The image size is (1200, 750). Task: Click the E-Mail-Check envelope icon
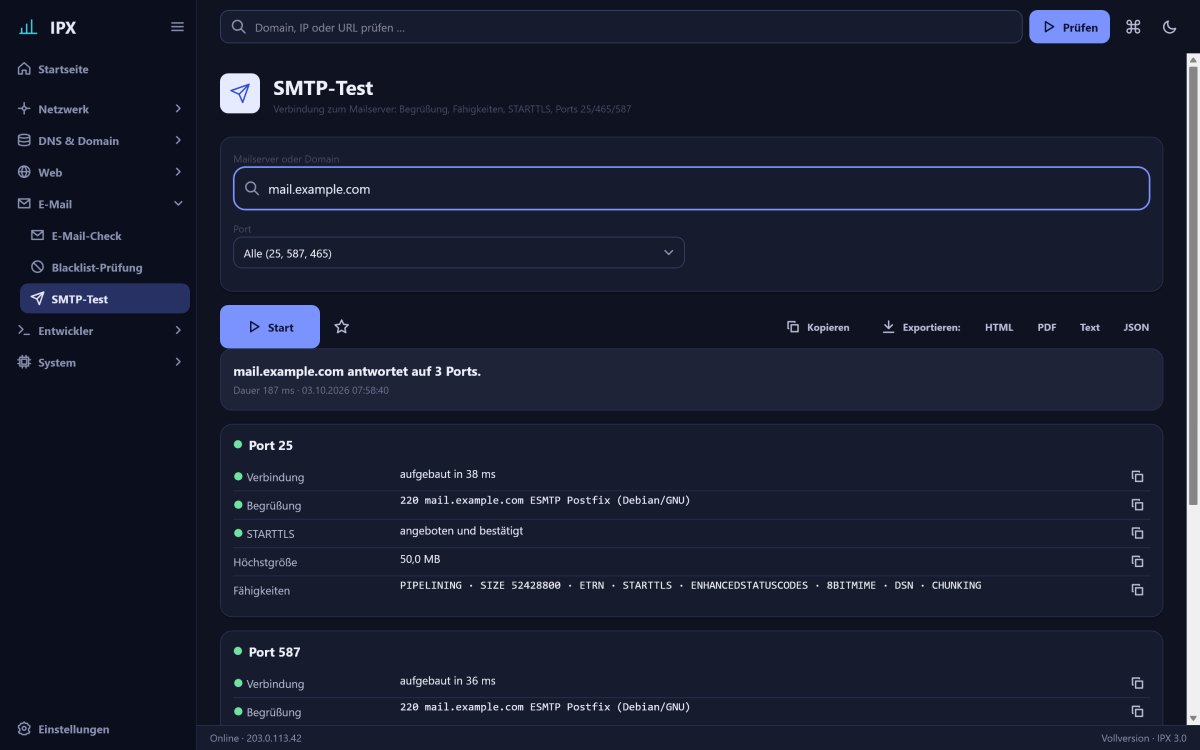38,236
